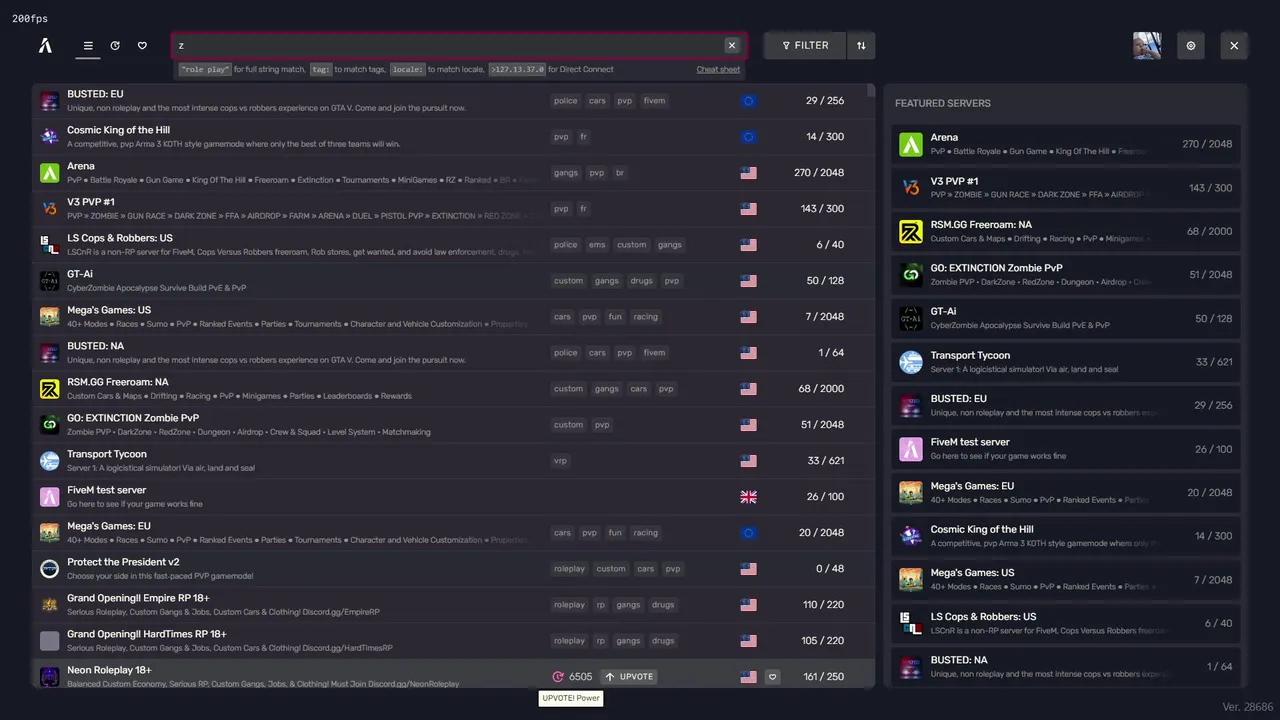Open the history servers tab icon

(115, 45)
